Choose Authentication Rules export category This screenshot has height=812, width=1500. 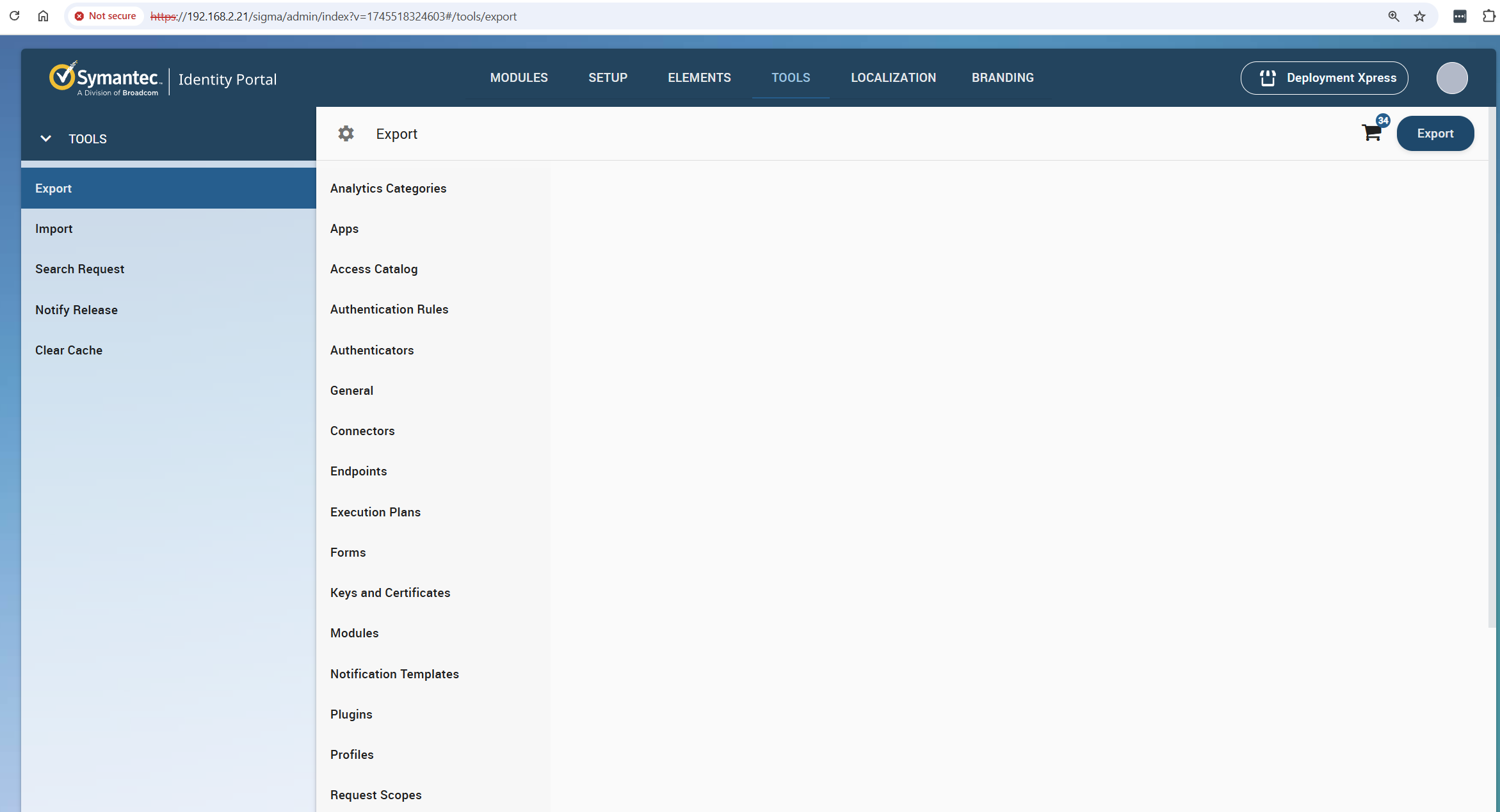click(x=433, y=309)
